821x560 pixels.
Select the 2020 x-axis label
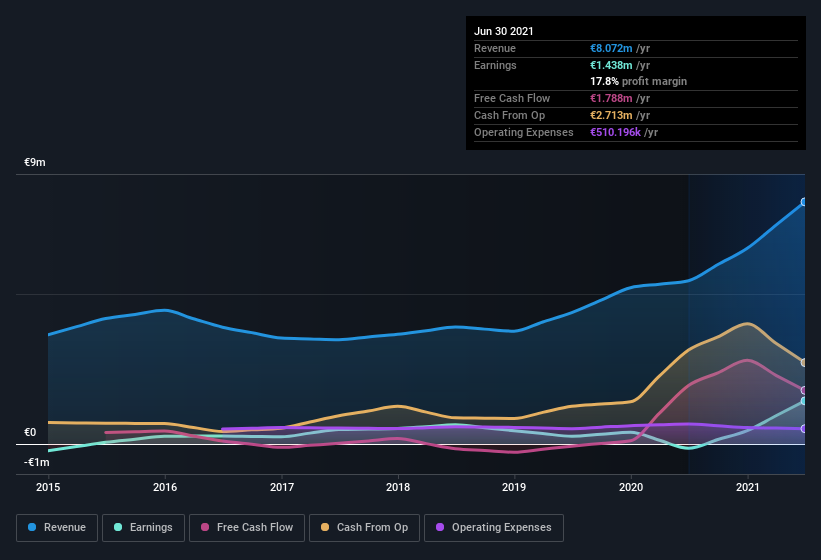[x=631, y=487]
